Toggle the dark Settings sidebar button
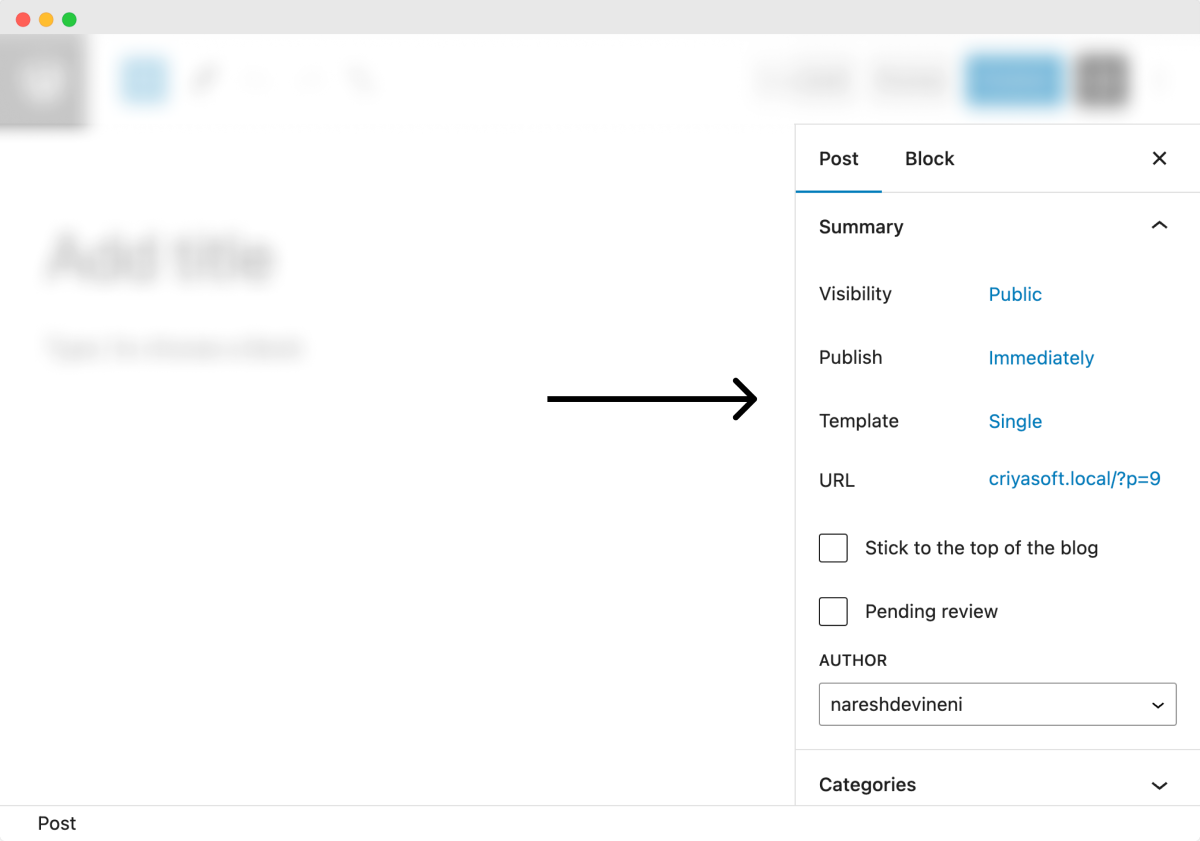The image size is (1200, 841). tap(1103, 81)
